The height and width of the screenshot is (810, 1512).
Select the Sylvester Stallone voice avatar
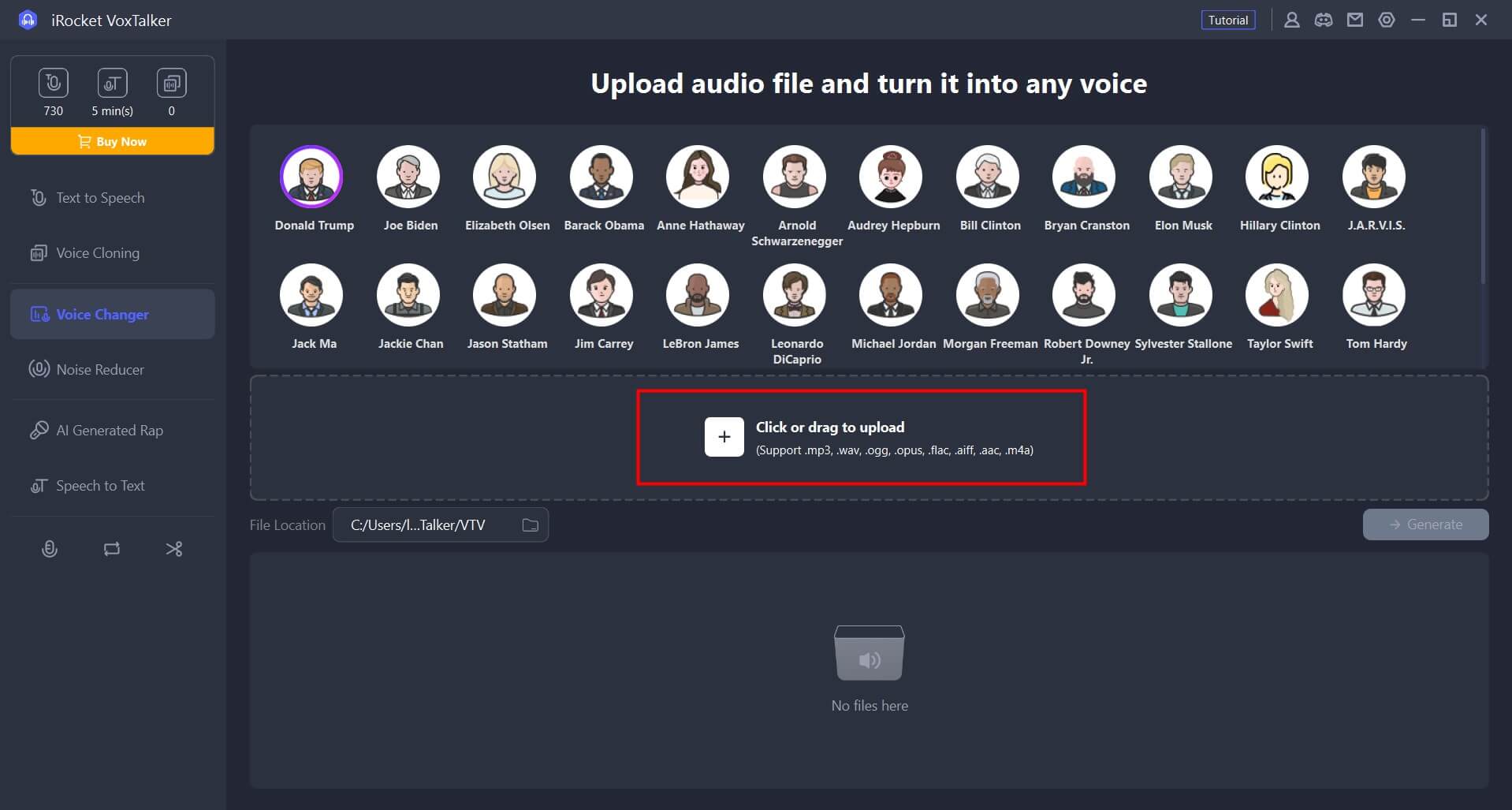click(x=1181, y=295)
